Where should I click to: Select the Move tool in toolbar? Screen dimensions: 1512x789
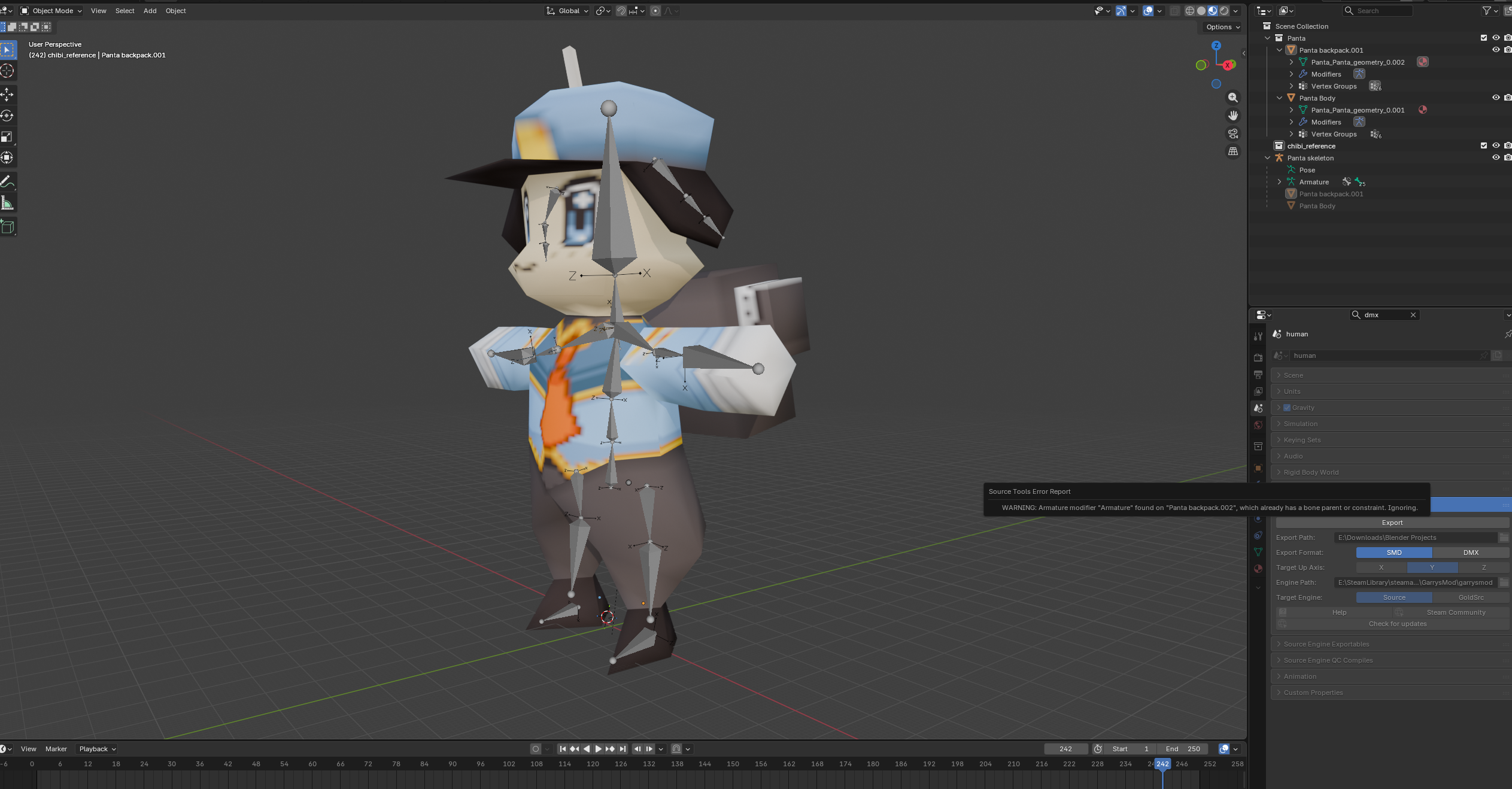7,94
